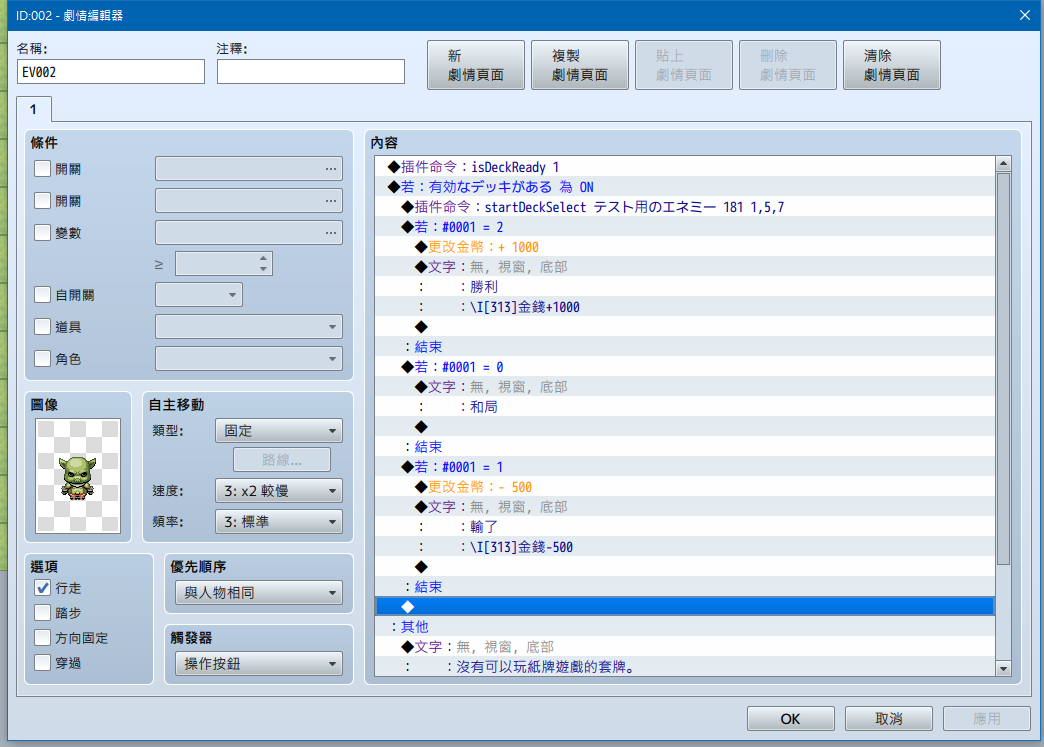Image resolution: width=1044 pixels, height=747 pixels.
Task: Select the 其他 else branch line
Action: [685, 626]
